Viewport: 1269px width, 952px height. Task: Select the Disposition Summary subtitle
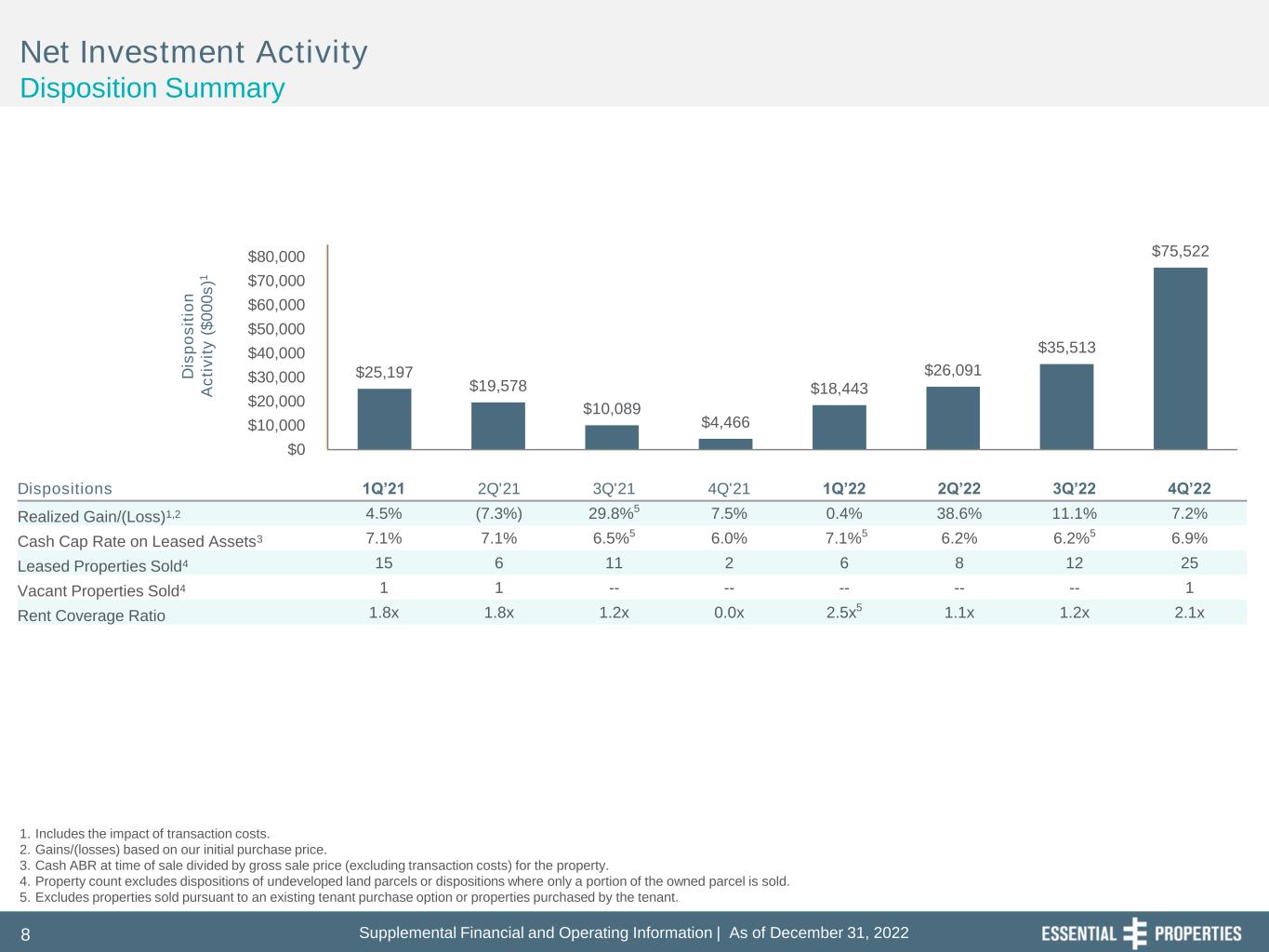tap(152, 88)
